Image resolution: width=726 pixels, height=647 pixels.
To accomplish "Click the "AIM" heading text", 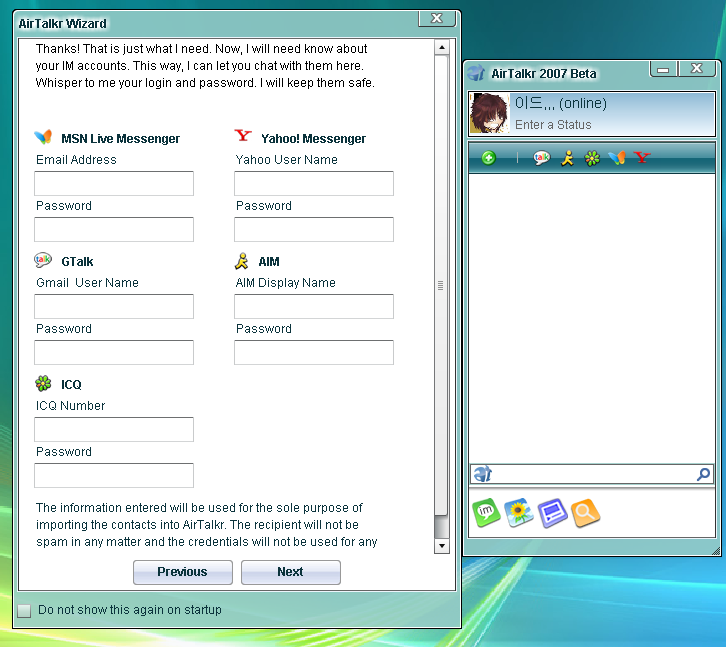I will (269, 262).
